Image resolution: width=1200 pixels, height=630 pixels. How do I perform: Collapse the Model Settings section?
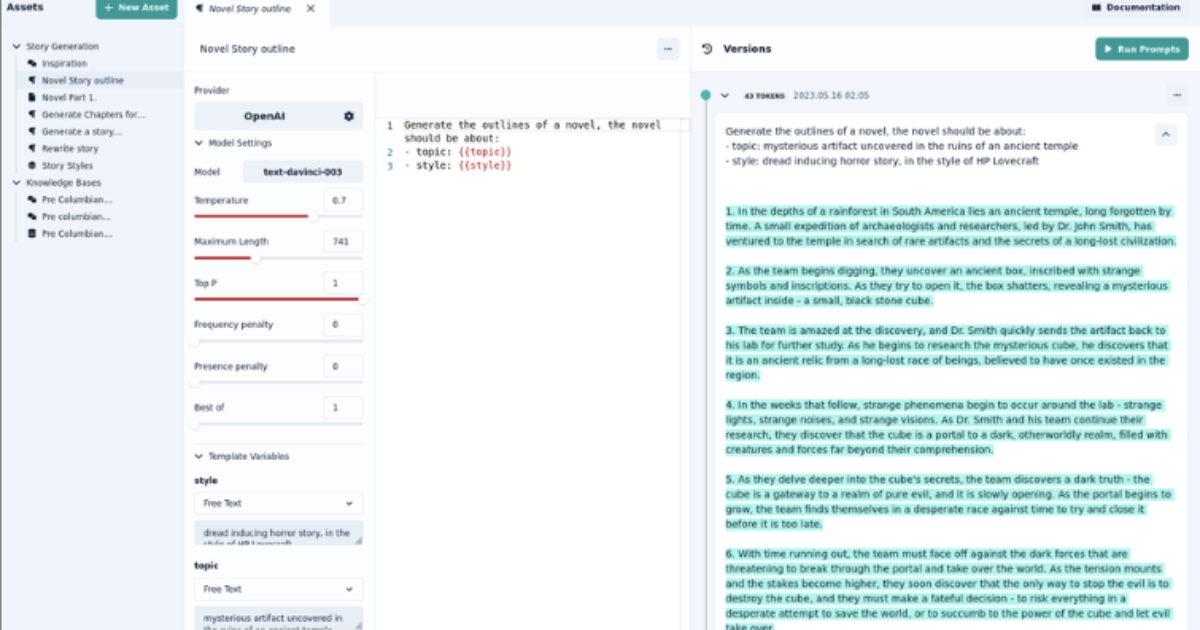[x=198, y=143]
